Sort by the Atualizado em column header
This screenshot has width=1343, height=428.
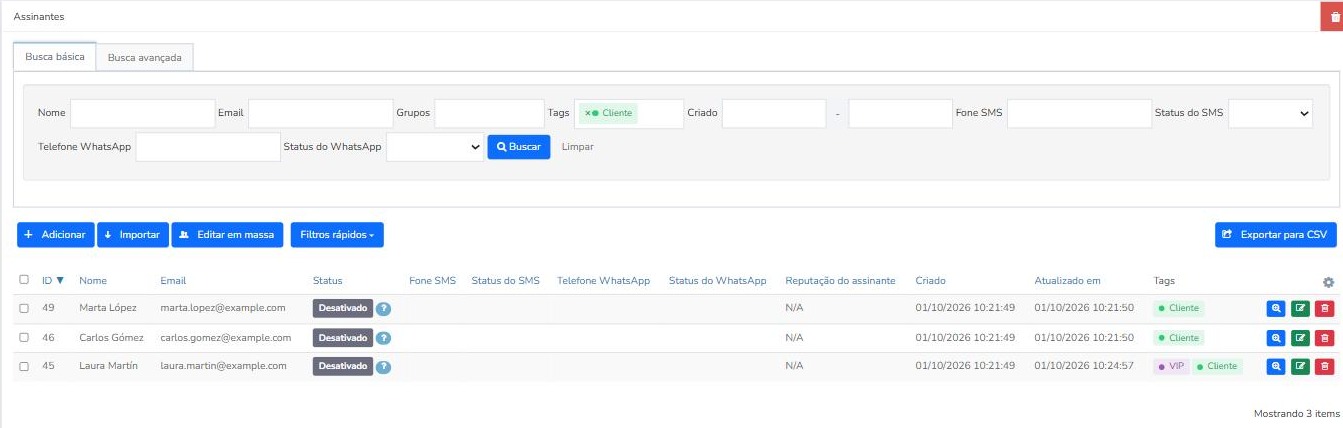(x=1068, y=281)
